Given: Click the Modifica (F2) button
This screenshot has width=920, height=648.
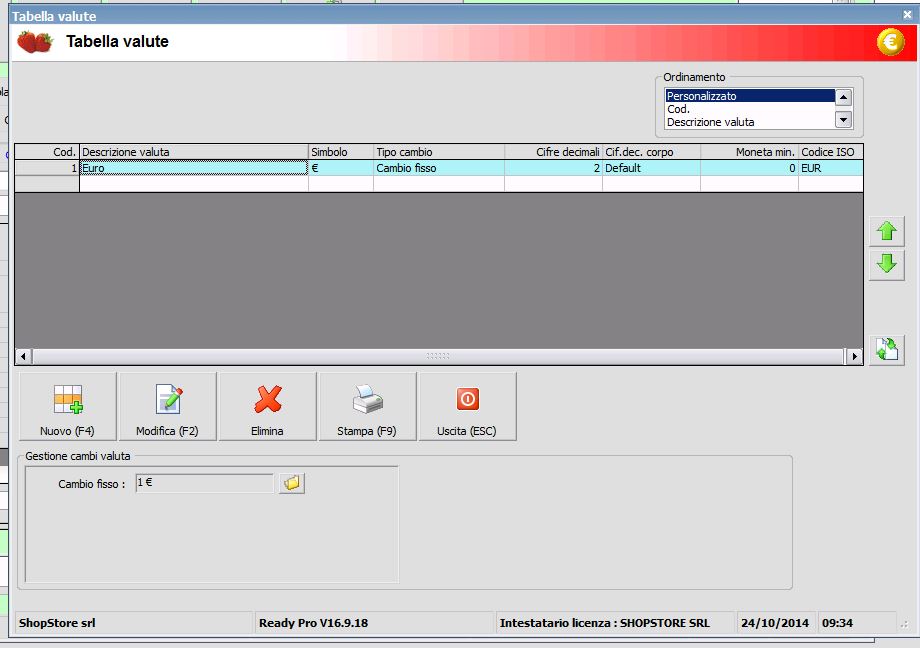Looking at the screenshot, I should pyautogui.click(x=167, y=406).
